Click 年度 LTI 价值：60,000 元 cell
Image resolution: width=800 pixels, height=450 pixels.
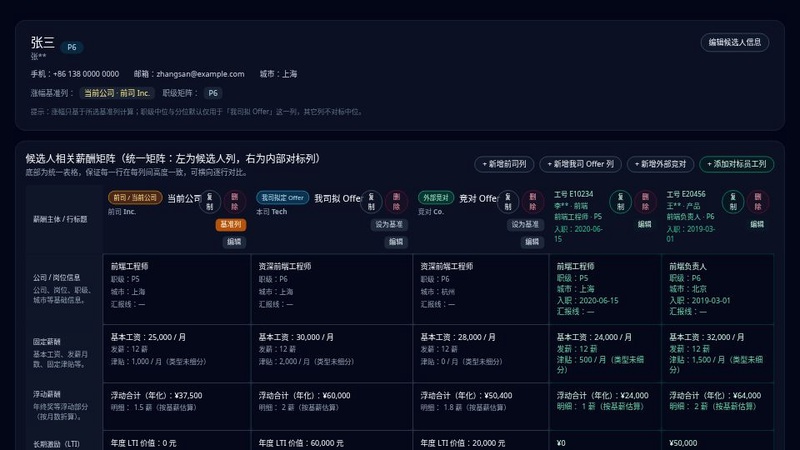332,441
